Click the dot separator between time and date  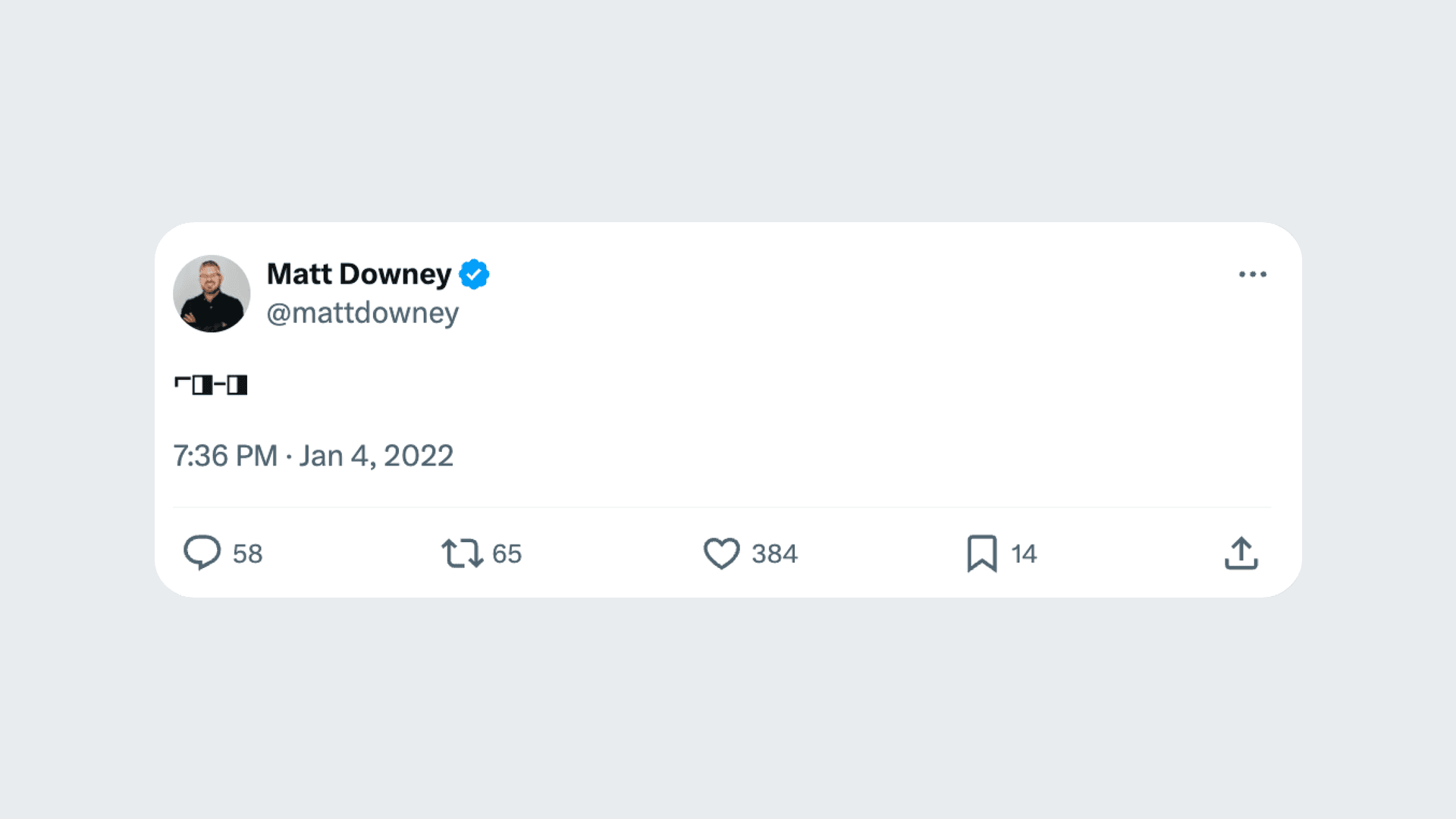289,457
